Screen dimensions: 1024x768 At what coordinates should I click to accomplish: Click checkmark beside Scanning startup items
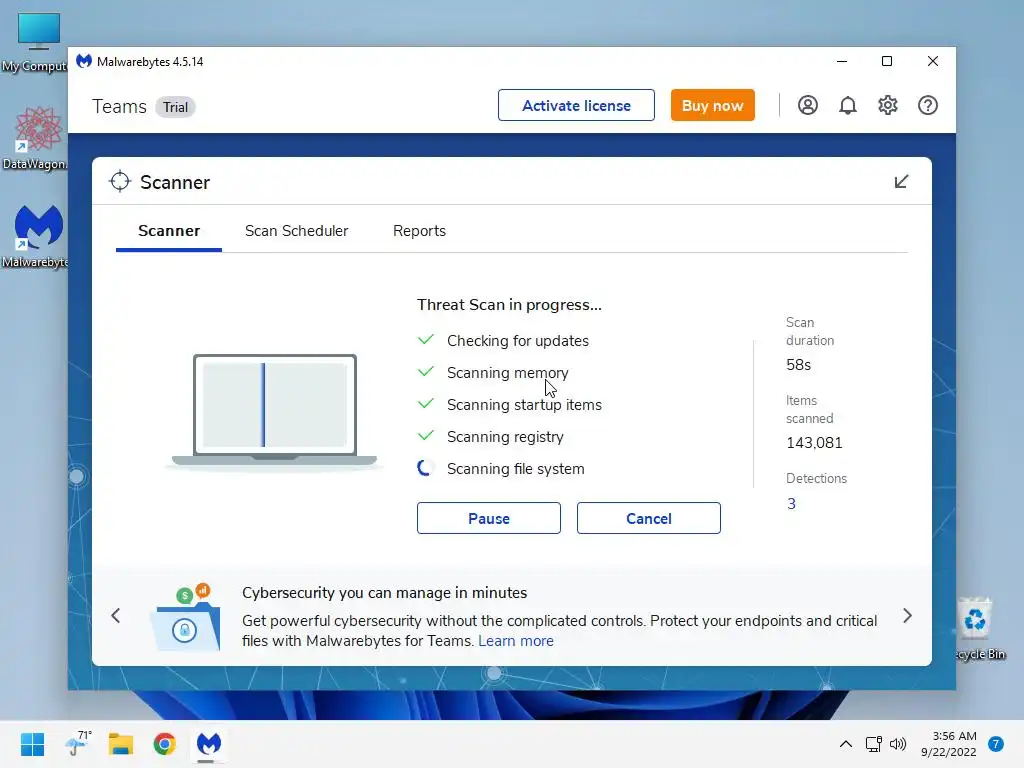coord(425,404)
